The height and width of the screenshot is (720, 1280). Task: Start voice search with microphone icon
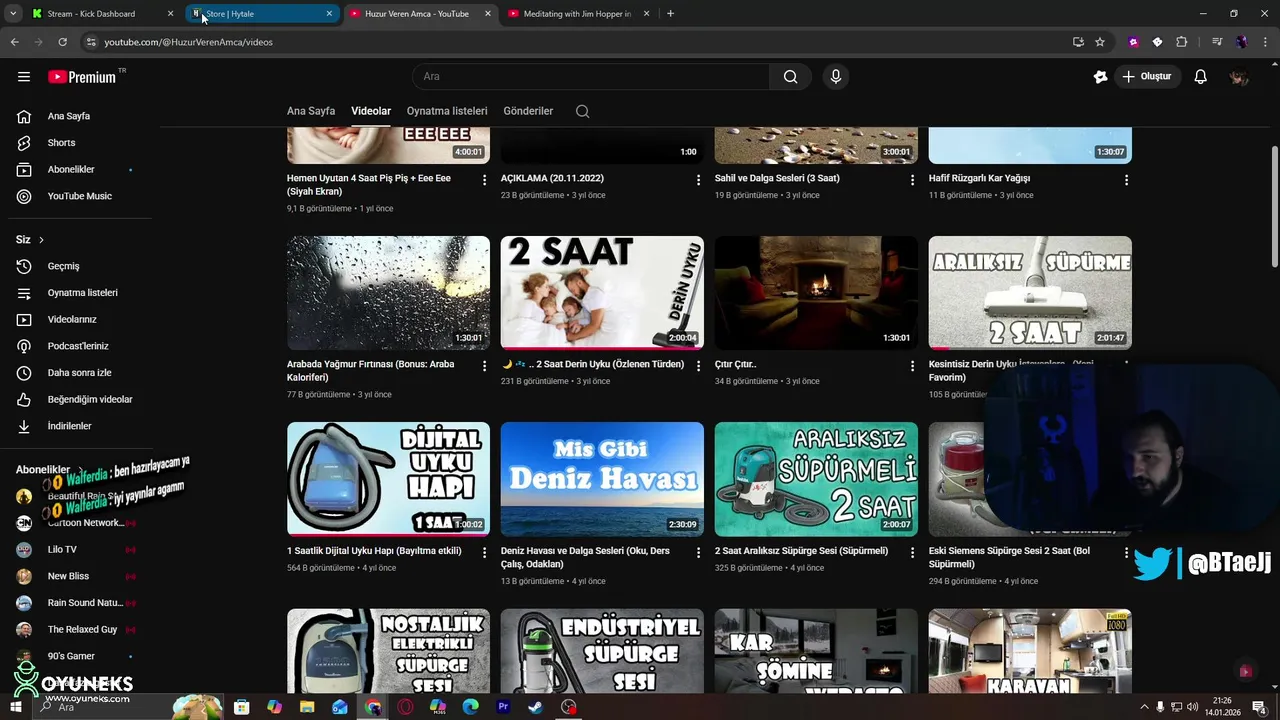tap(836, 77)
